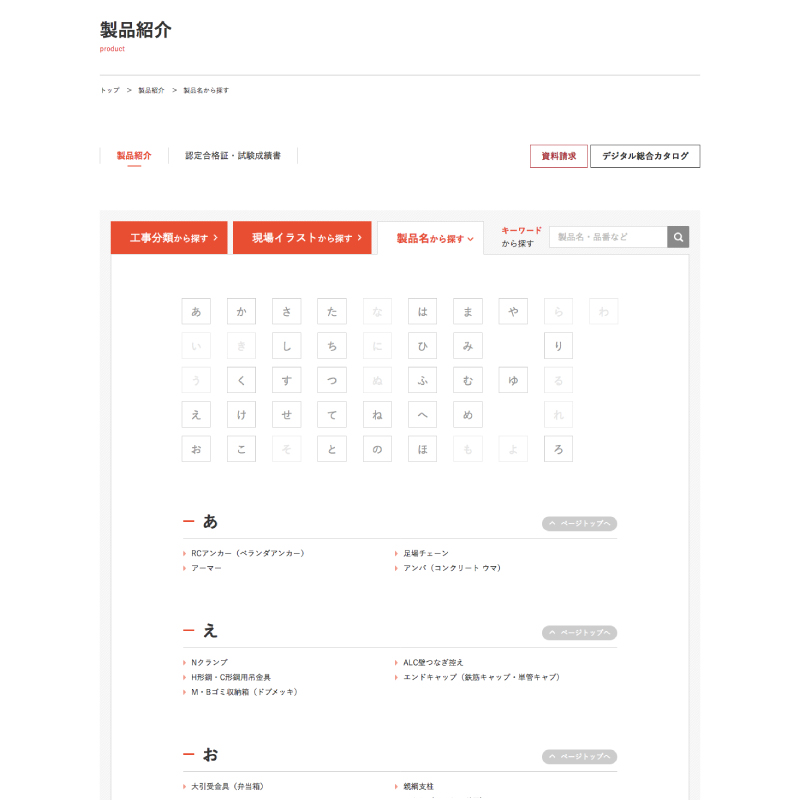Jump to the ね kana index
The image size is (800, 800).
coord(377,415)
